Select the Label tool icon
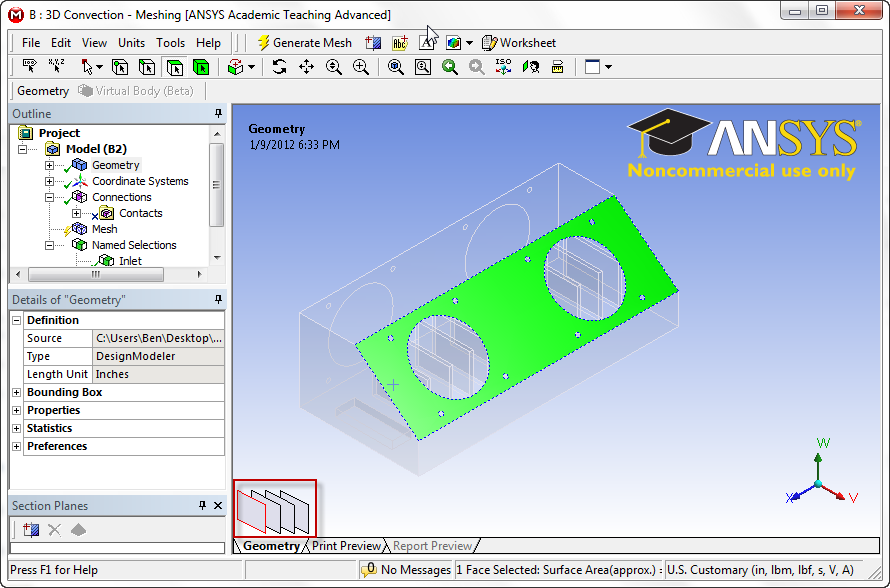Viewport: 890px width, 588px height. [30, 66]
